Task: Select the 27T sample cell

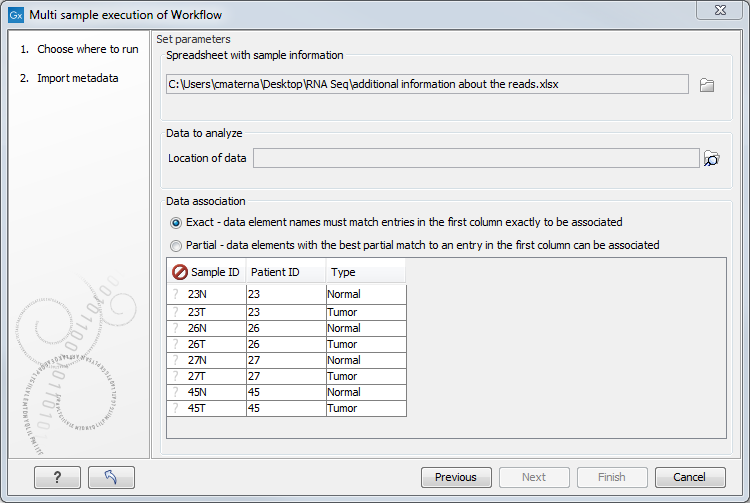Action: pyautogui.click(x=207, y=376)
